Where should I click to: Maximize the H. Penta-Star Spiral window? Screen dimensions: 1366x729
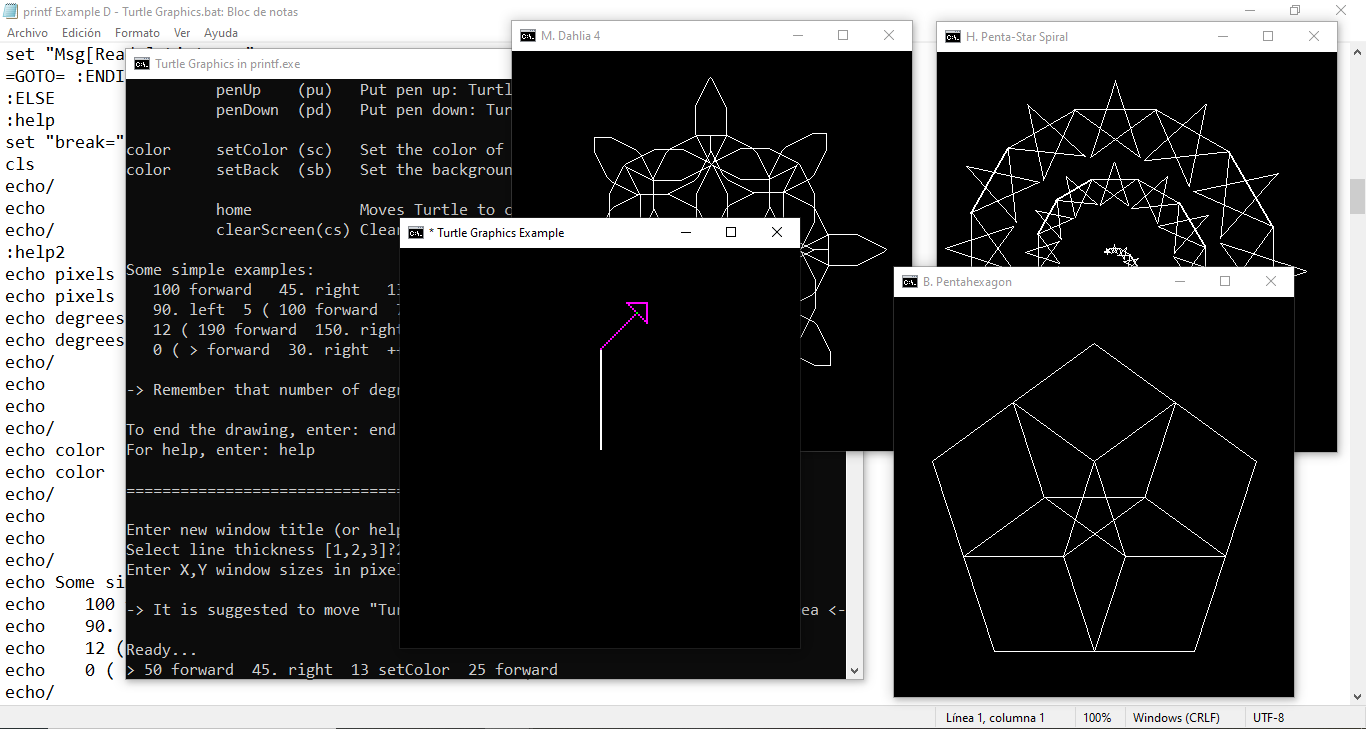1268,37
